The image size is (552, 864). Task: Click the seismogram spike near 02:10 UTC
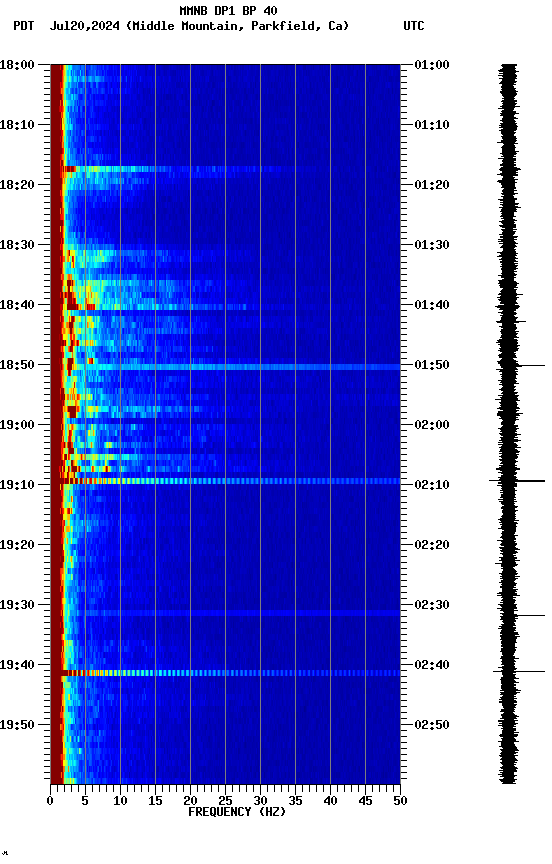517,481
